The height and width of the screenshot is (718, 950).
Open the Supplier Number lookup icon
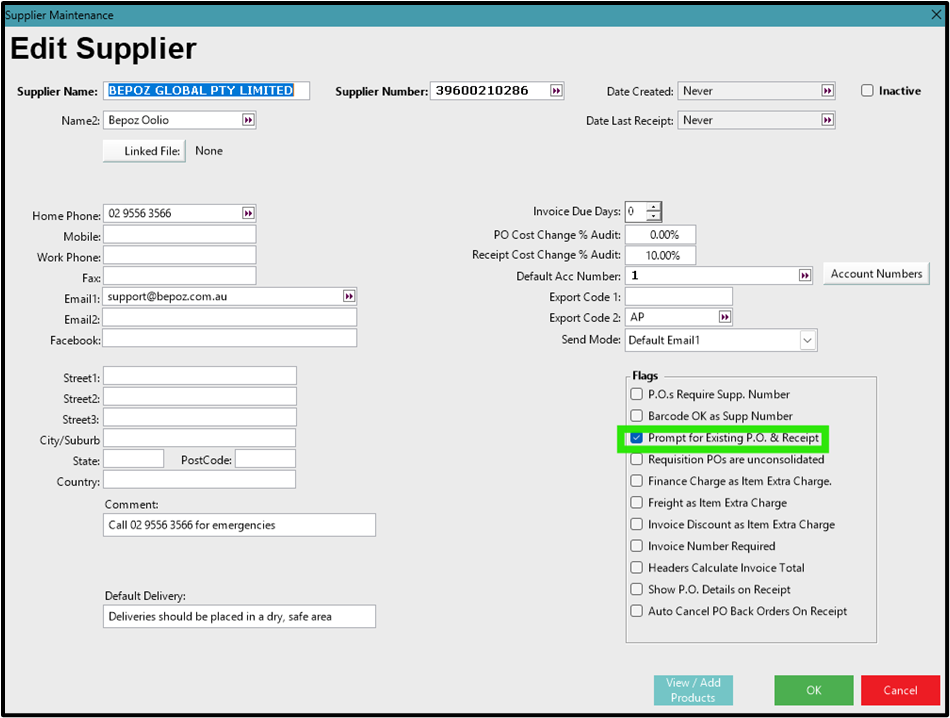[x=556, y=90]
